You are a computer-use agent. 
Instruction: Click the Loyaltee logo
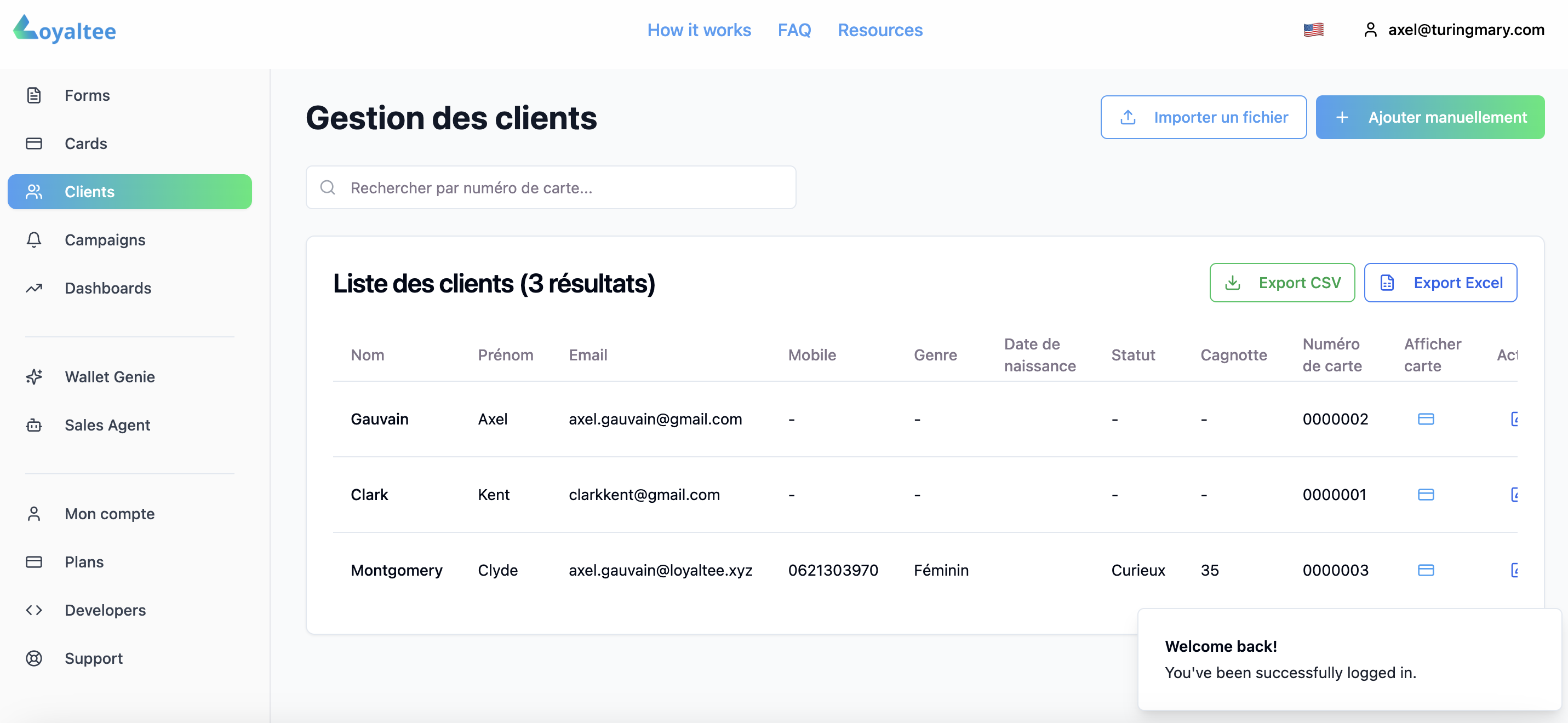pyautogui.click(x=64, y=29)
